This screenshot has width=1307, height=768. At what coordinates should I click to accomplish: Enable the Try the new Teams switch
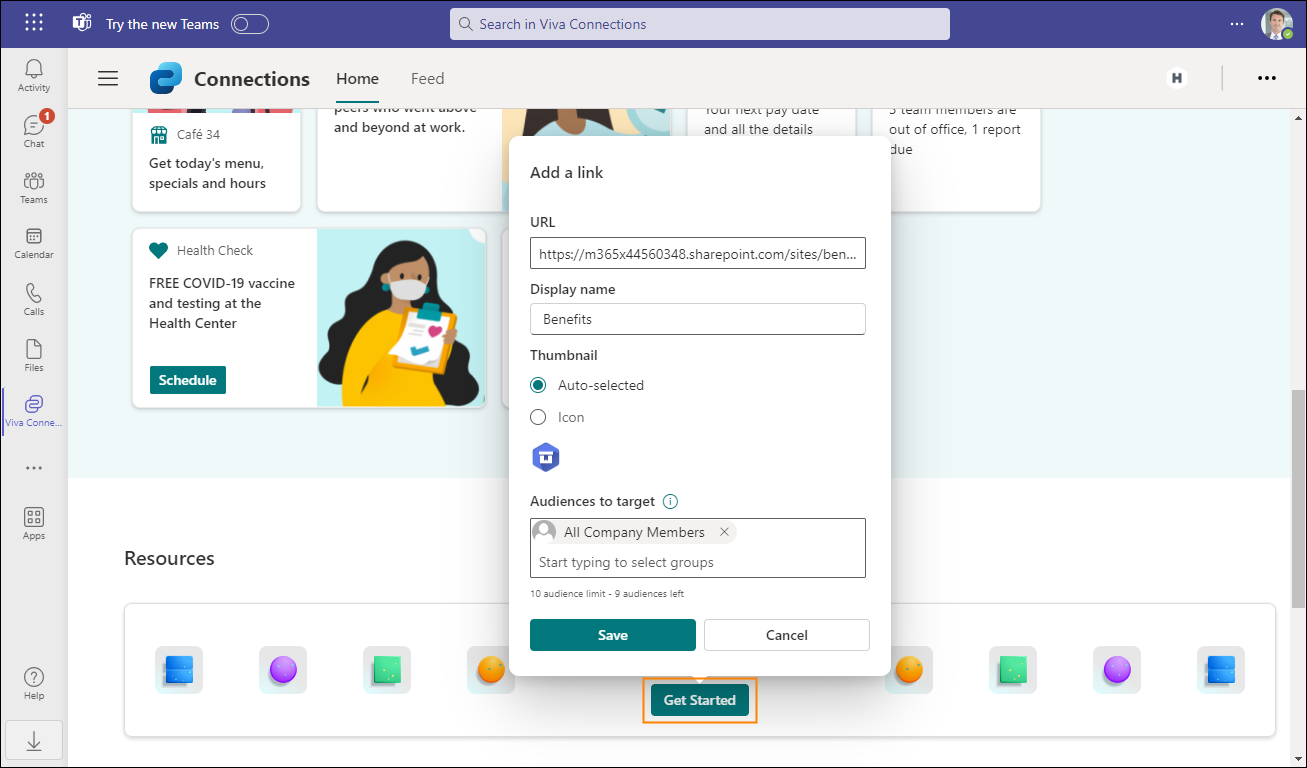pos(249,24)
